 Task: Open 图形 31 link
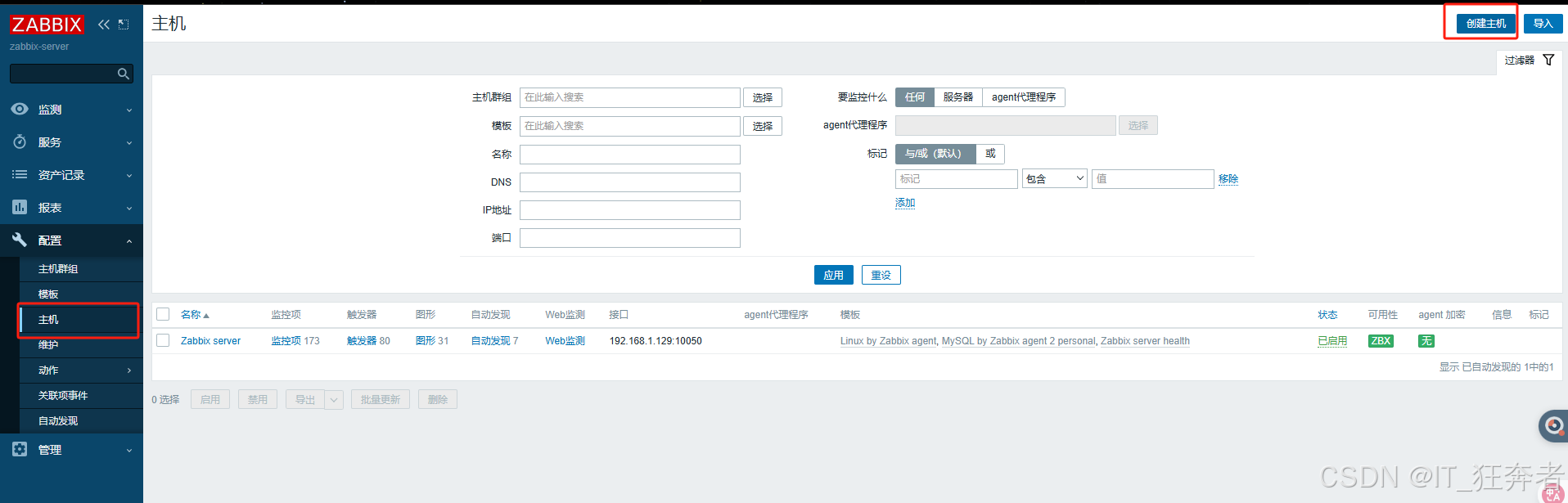point(426,341)
